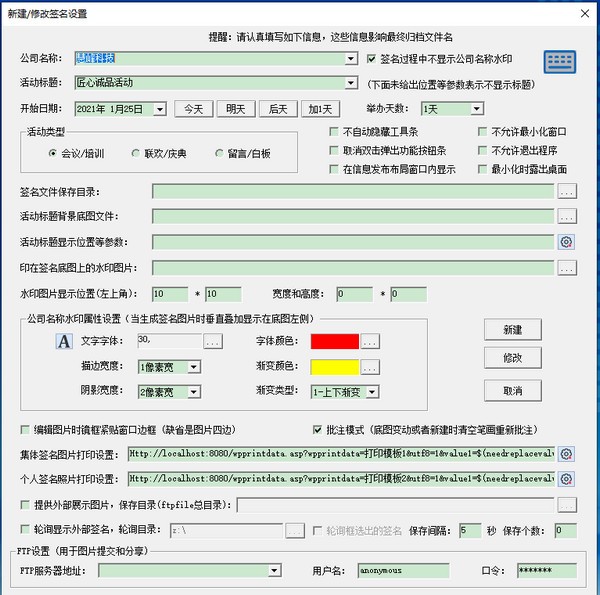The image size is (600, 595).
Task: Click the letter A font icon
Action: point(64,342)
